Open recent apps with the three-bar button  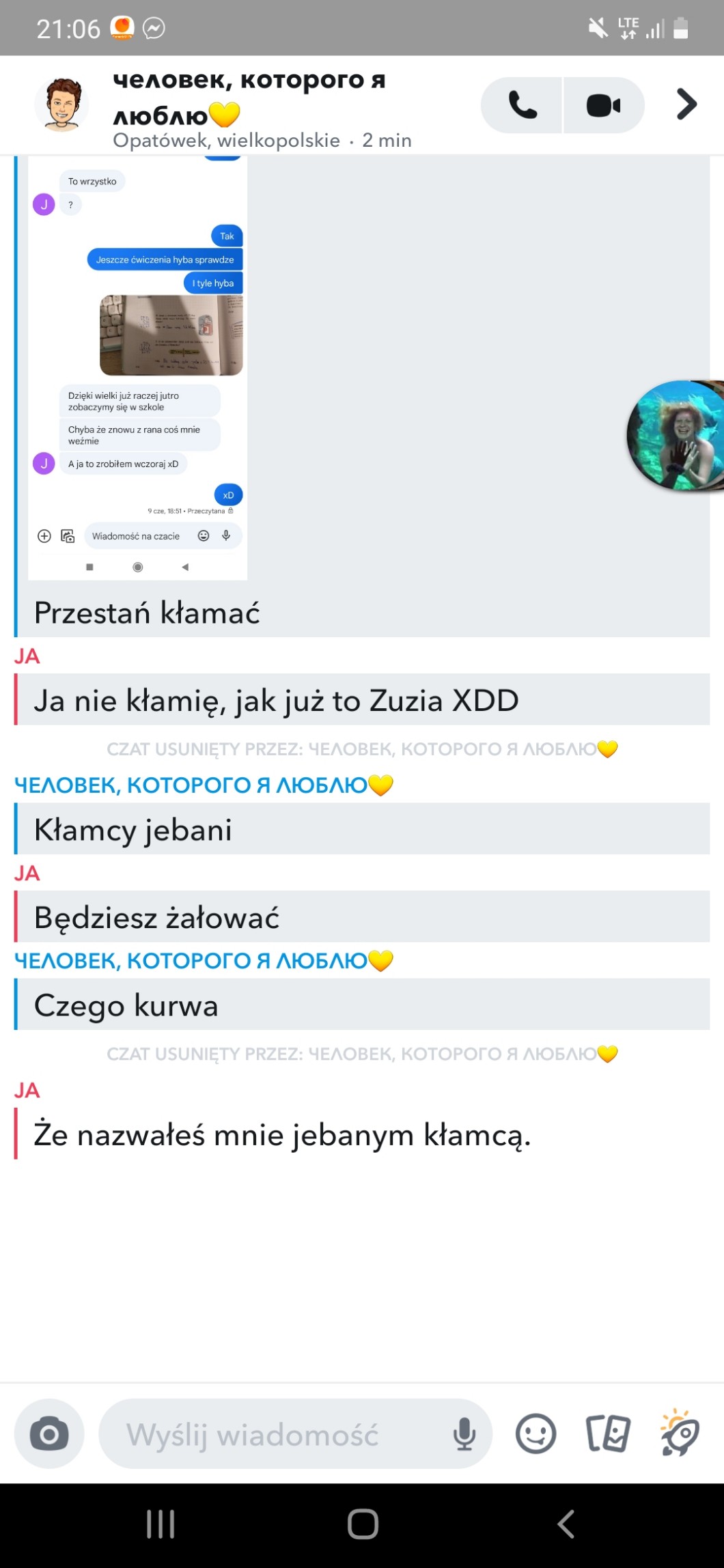(161, 1524)
